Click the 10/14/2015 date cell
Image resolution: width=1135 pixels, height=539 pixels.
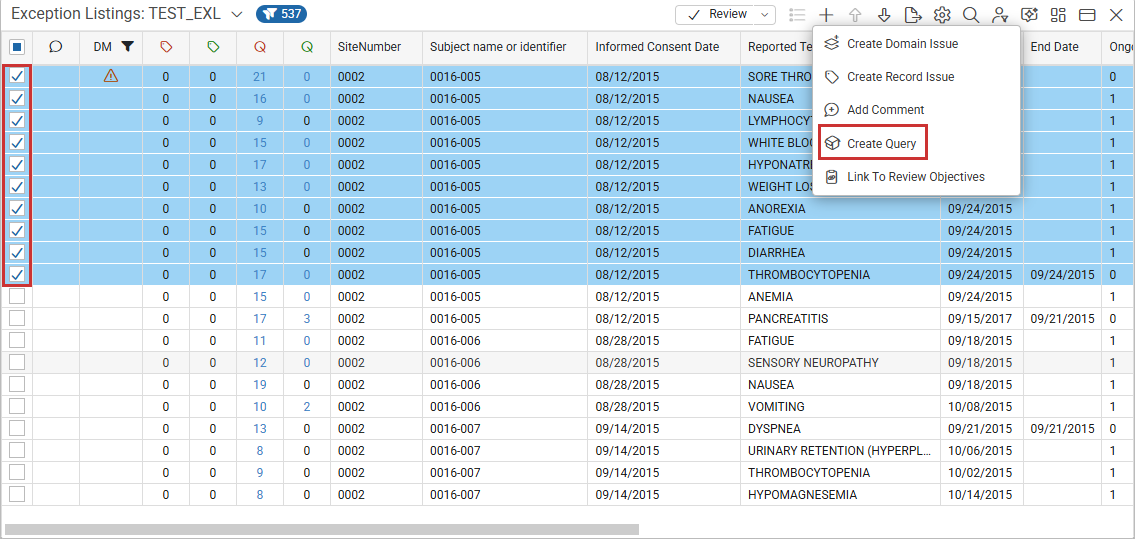click(982, 495)
